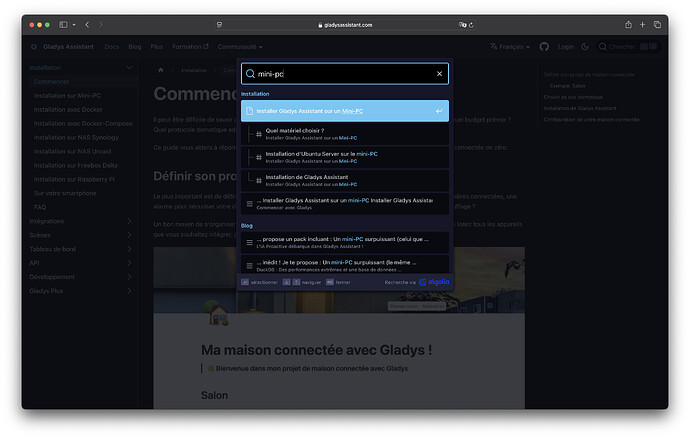Open the Français language dropdown
This screenshot has height=438, width=690.
510,47
